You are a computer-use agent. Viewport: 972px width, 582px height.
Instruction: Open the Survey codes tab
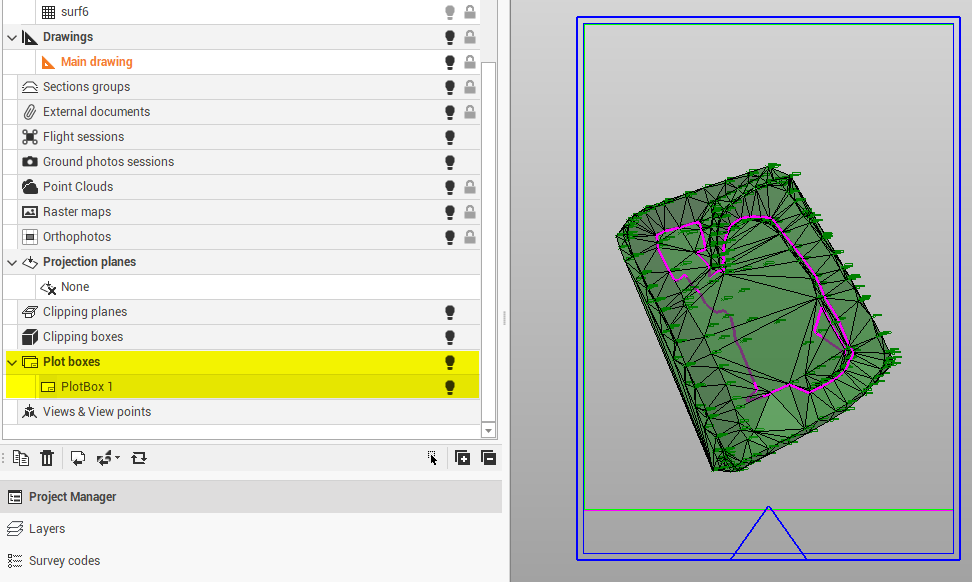point(64,561)
